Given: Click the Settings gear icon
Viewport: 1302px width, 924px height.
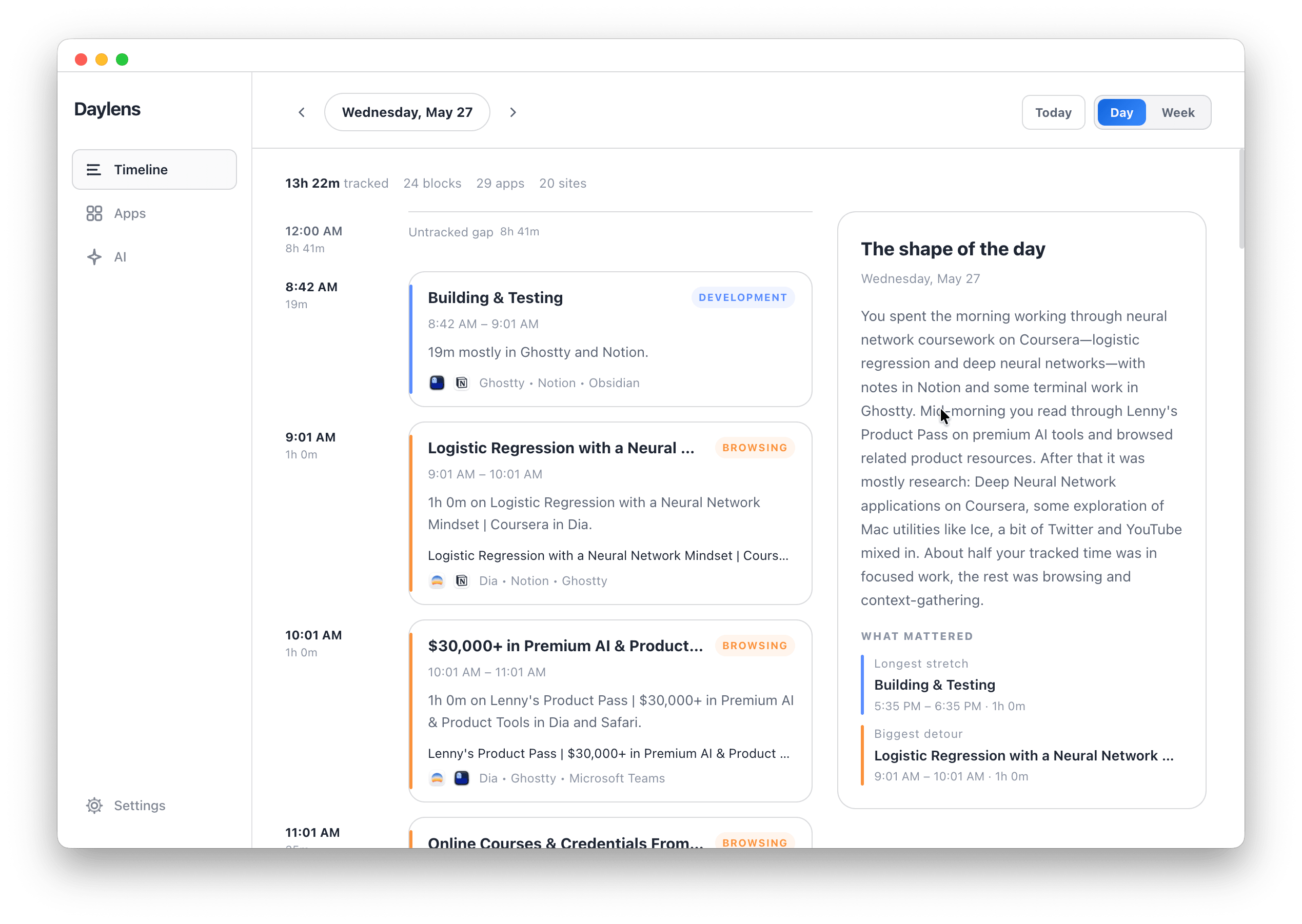Looking at the screenshot, I should coord(94,806).
